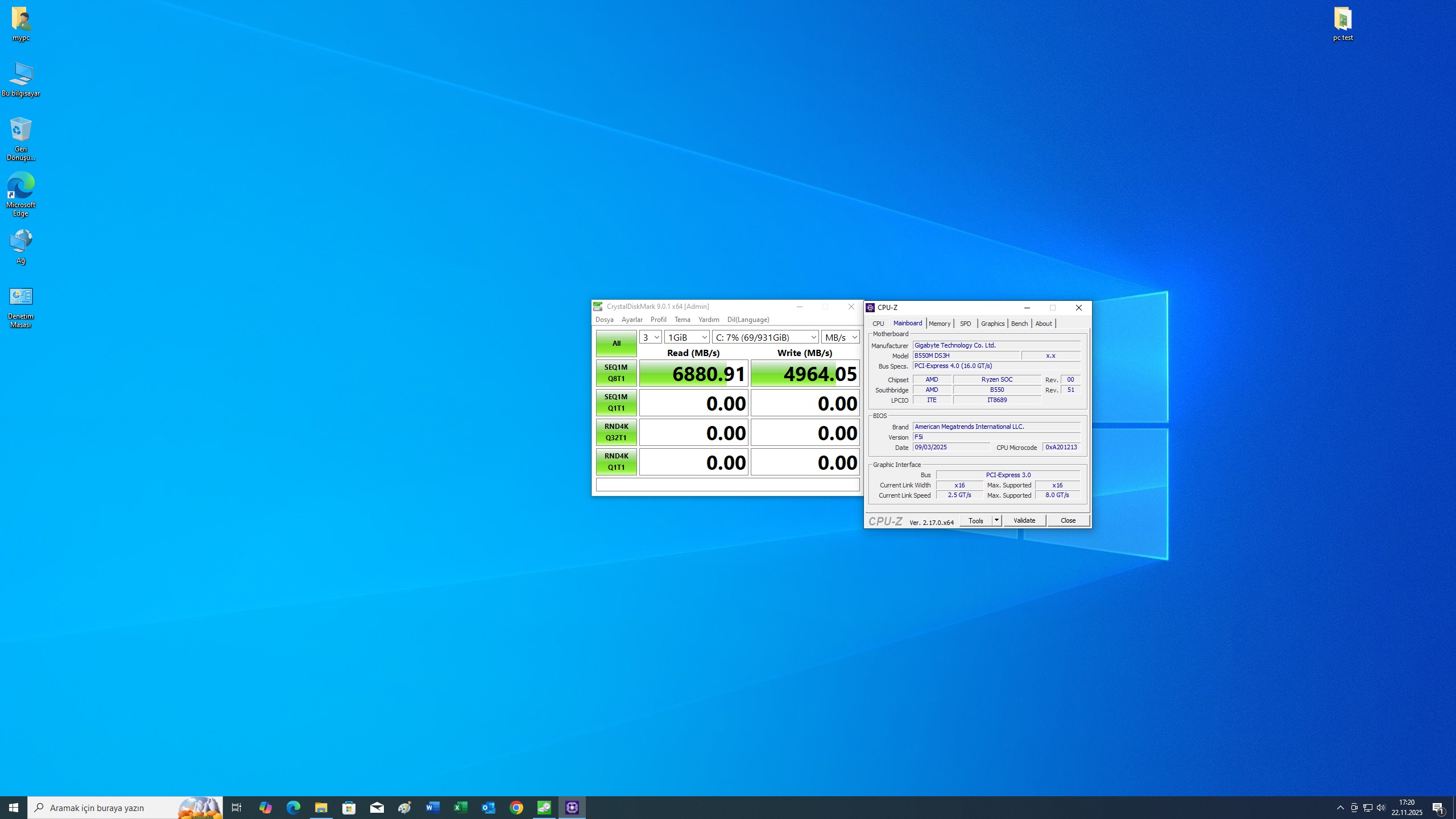Click the Google Chrome taskbar icon
The width and height of the screenshot is (1456, 819).
click(516, 808)
